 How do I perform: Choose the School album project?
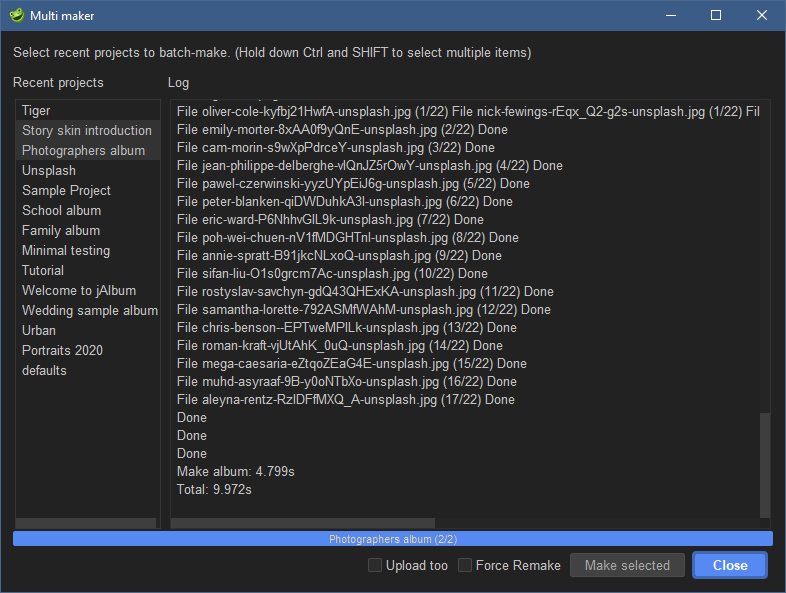(62, 210)
